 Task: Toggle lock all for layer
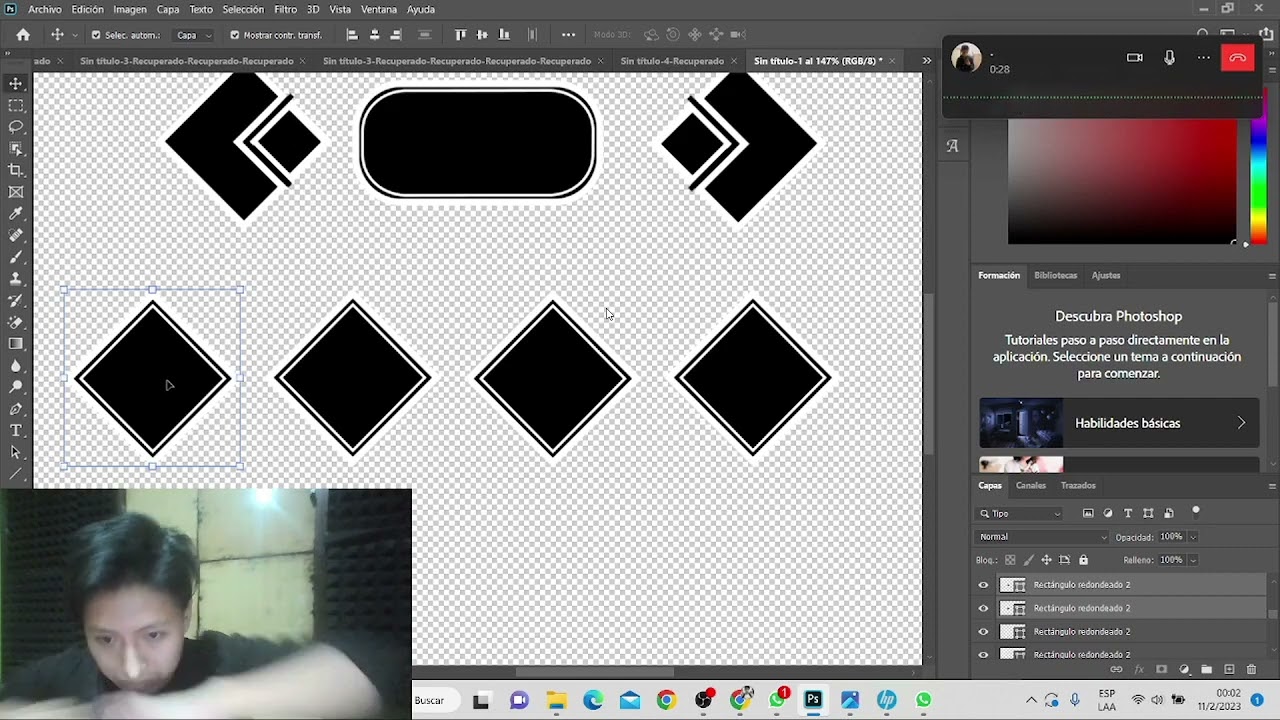pyautogui.click(x=1083, y=560)
